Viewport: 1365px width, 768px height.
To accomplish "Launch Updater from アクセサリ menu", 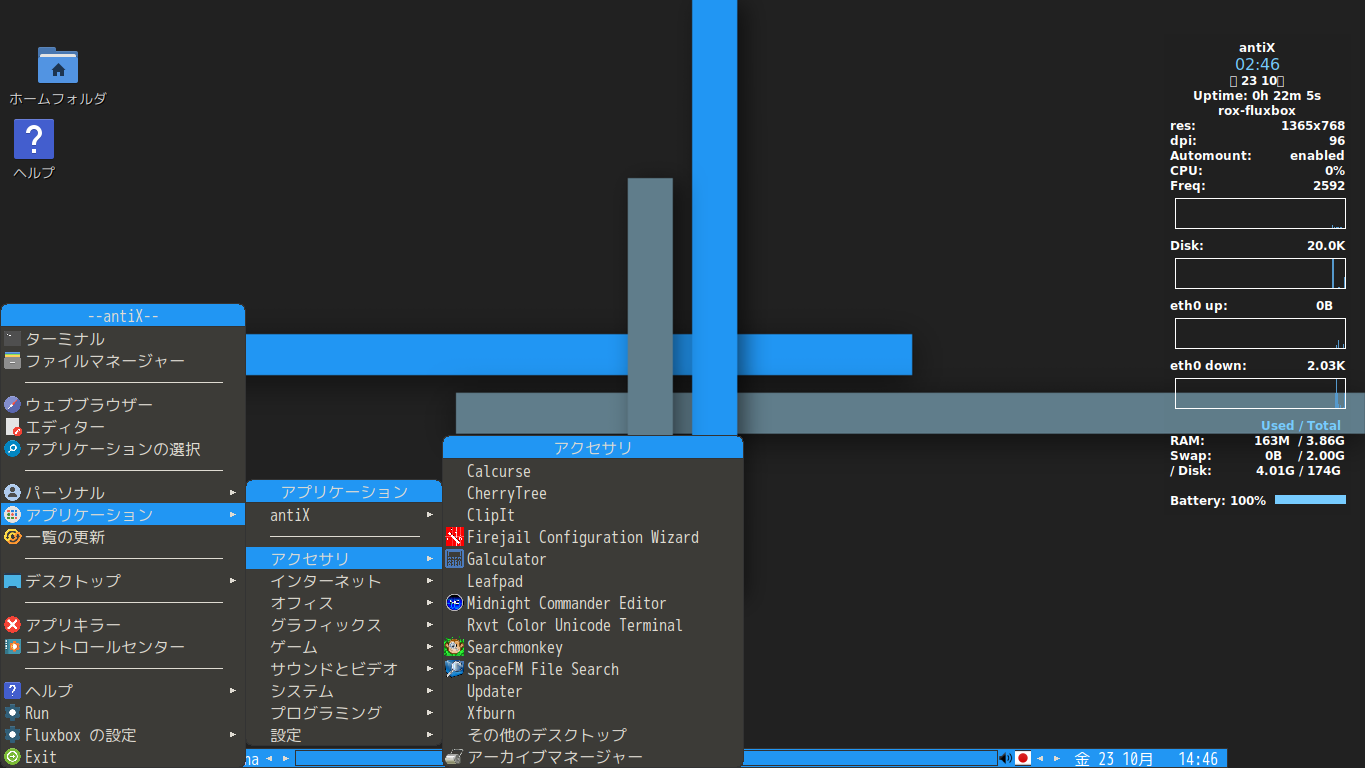I will [x=593, y=691].
